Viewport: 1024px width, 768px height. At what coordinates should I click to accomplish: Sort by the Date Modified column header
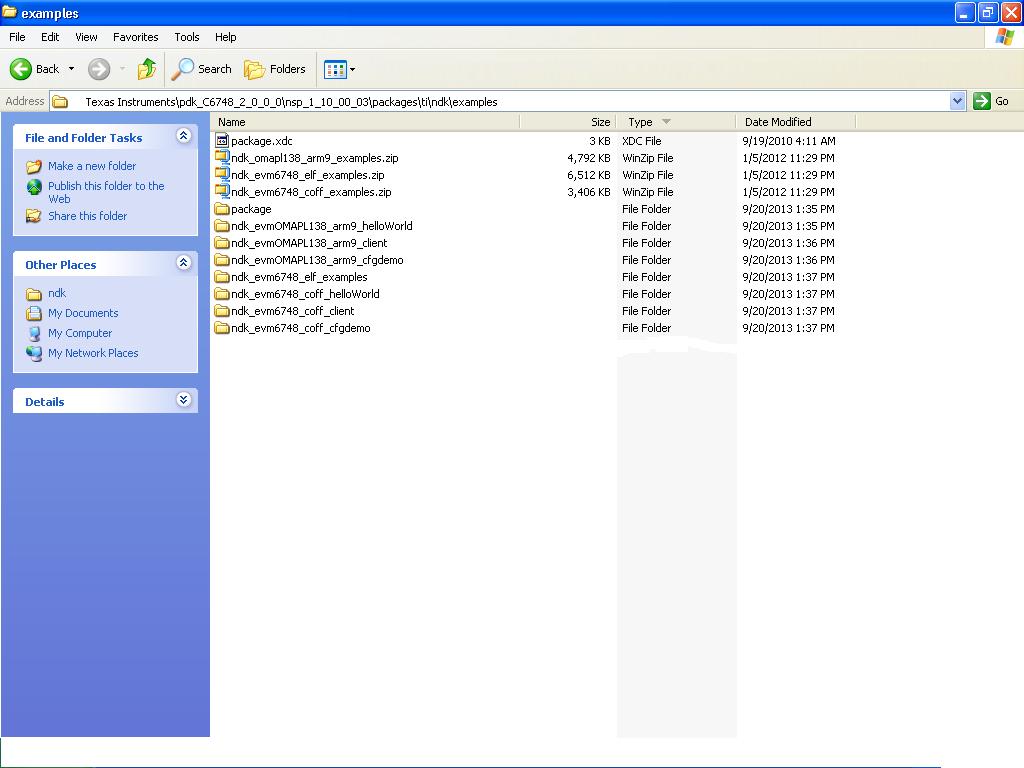795,122
